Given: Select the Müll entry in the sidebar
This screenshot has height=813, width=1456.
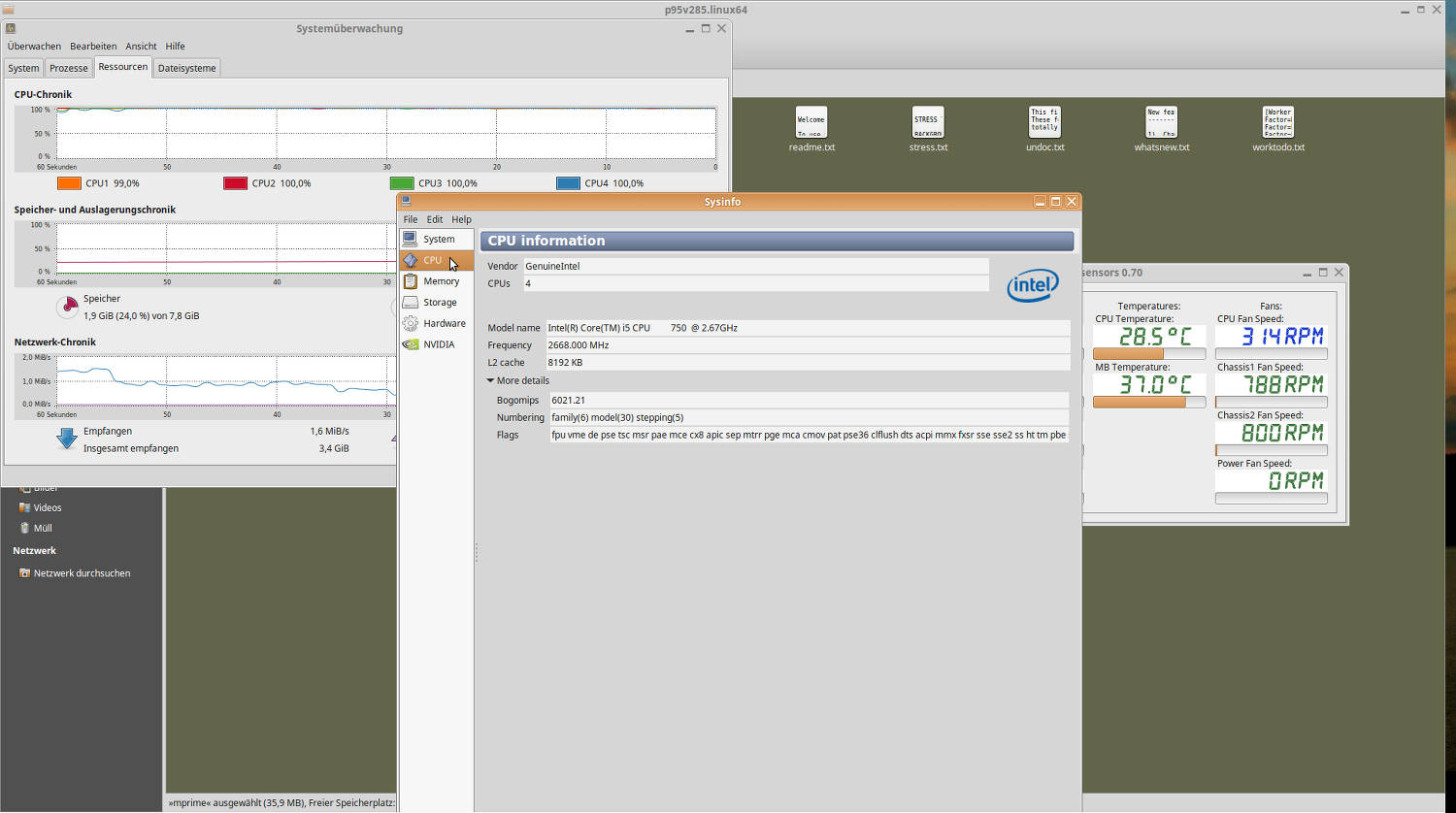Looking at the screenshot, I should pyautogui.click(x=43, y=529).
